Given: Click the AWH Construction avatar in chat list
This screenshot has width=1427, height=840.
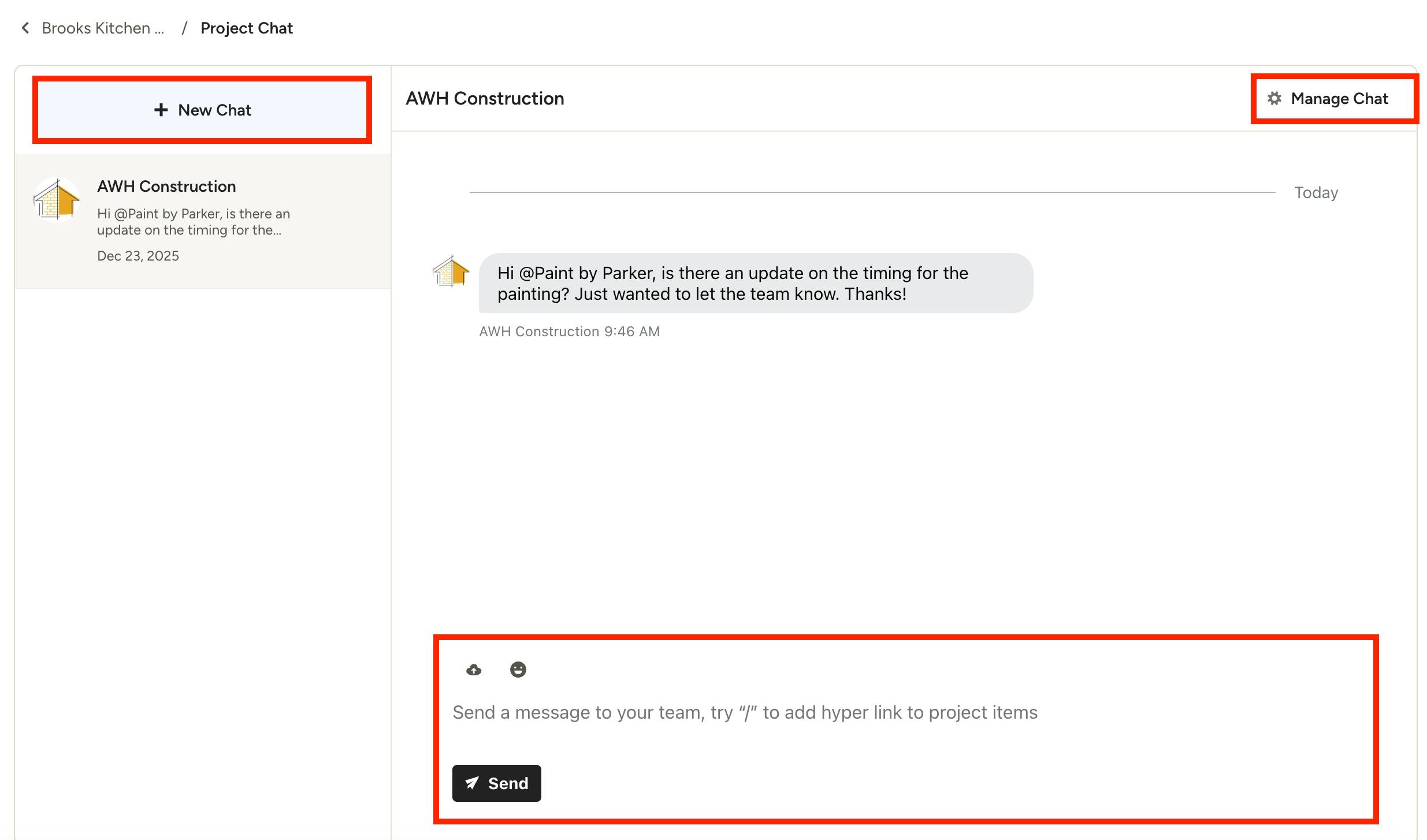Looking at the screenshot, I should coord(57,200).
